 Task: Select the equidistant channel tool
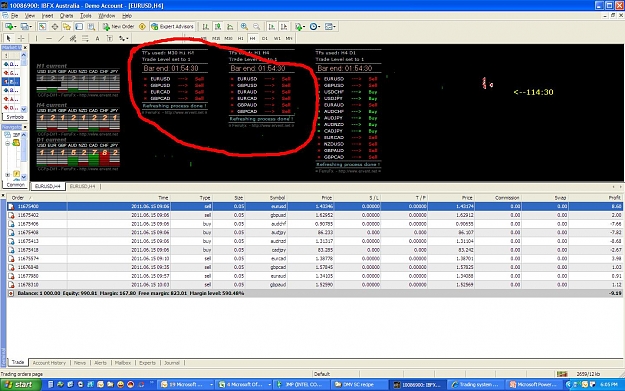pos(73,38)
